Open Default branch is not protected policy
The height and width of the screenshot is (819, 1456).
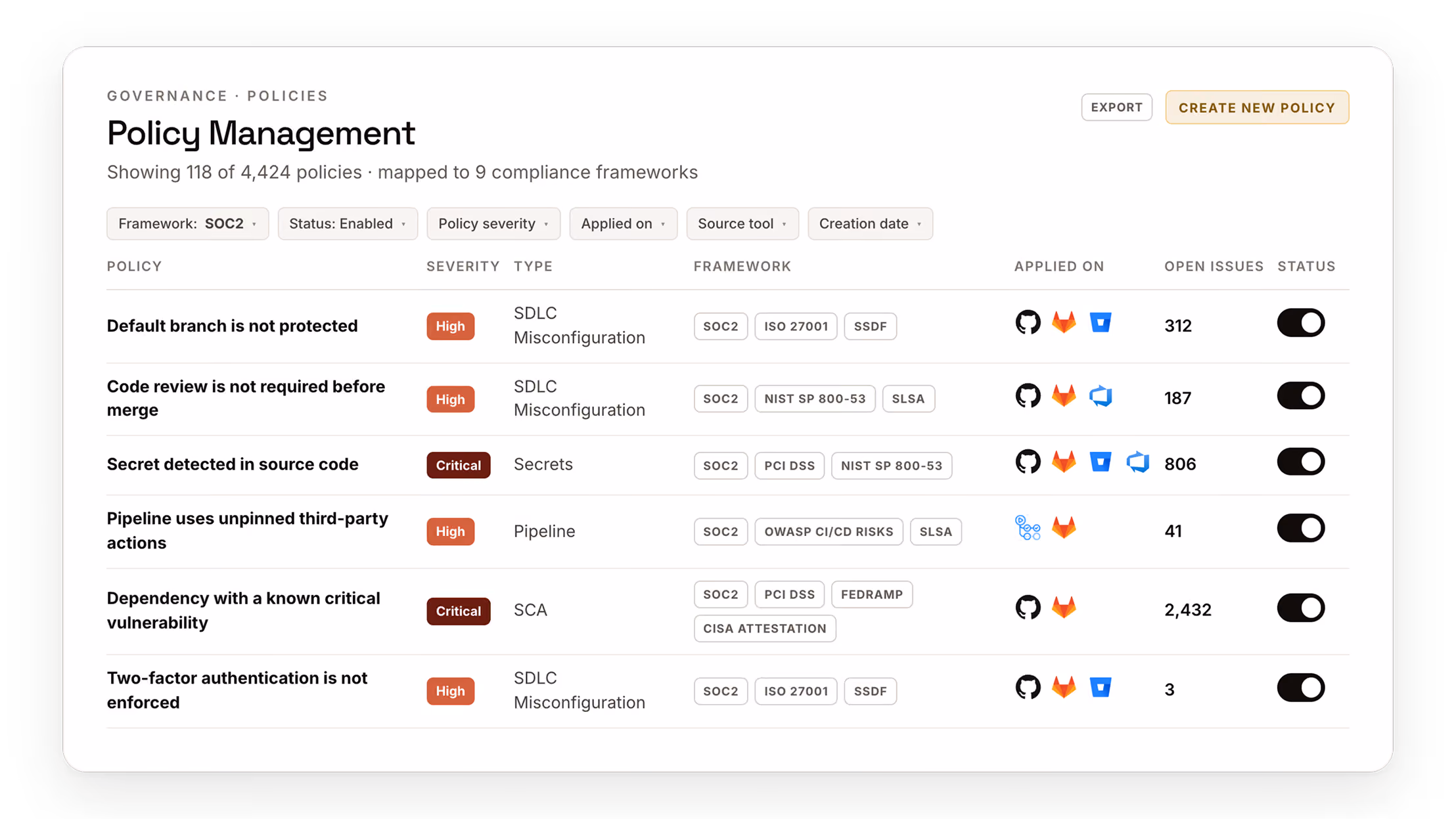[x=232, y=326]
